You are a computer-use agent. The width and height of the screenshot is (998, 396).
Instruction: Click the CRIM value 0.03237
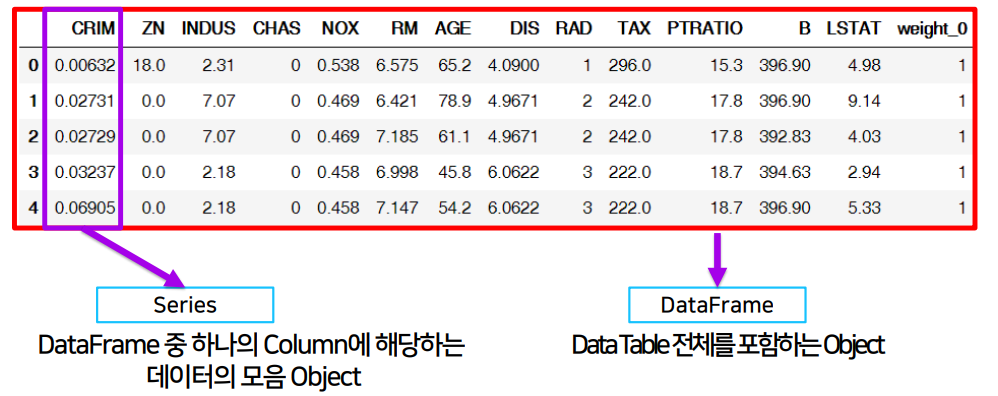point(85,172)
